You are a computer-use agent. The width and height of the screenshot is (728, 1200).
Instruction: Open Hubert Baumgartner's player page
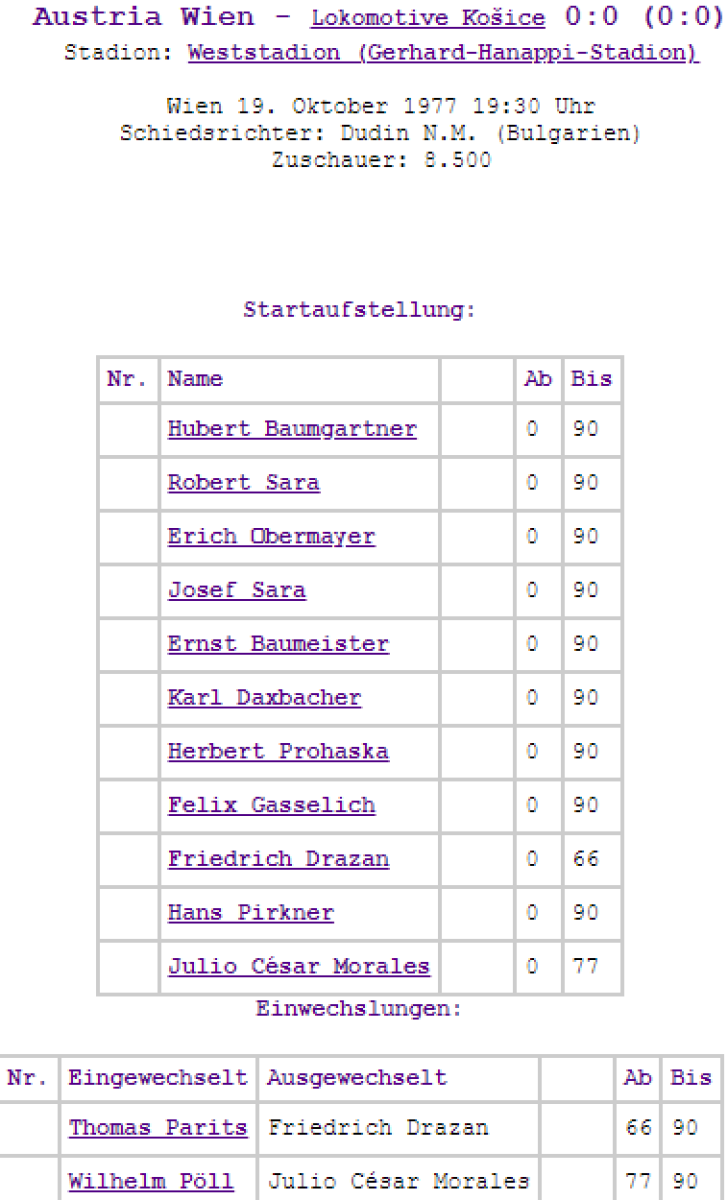click(292, 429)
